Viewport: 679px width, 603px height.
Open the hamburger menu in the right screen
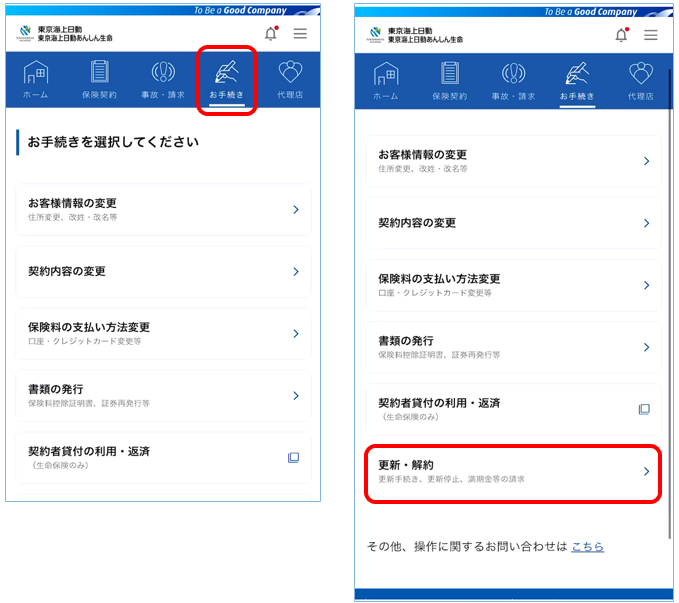[651, 35]
